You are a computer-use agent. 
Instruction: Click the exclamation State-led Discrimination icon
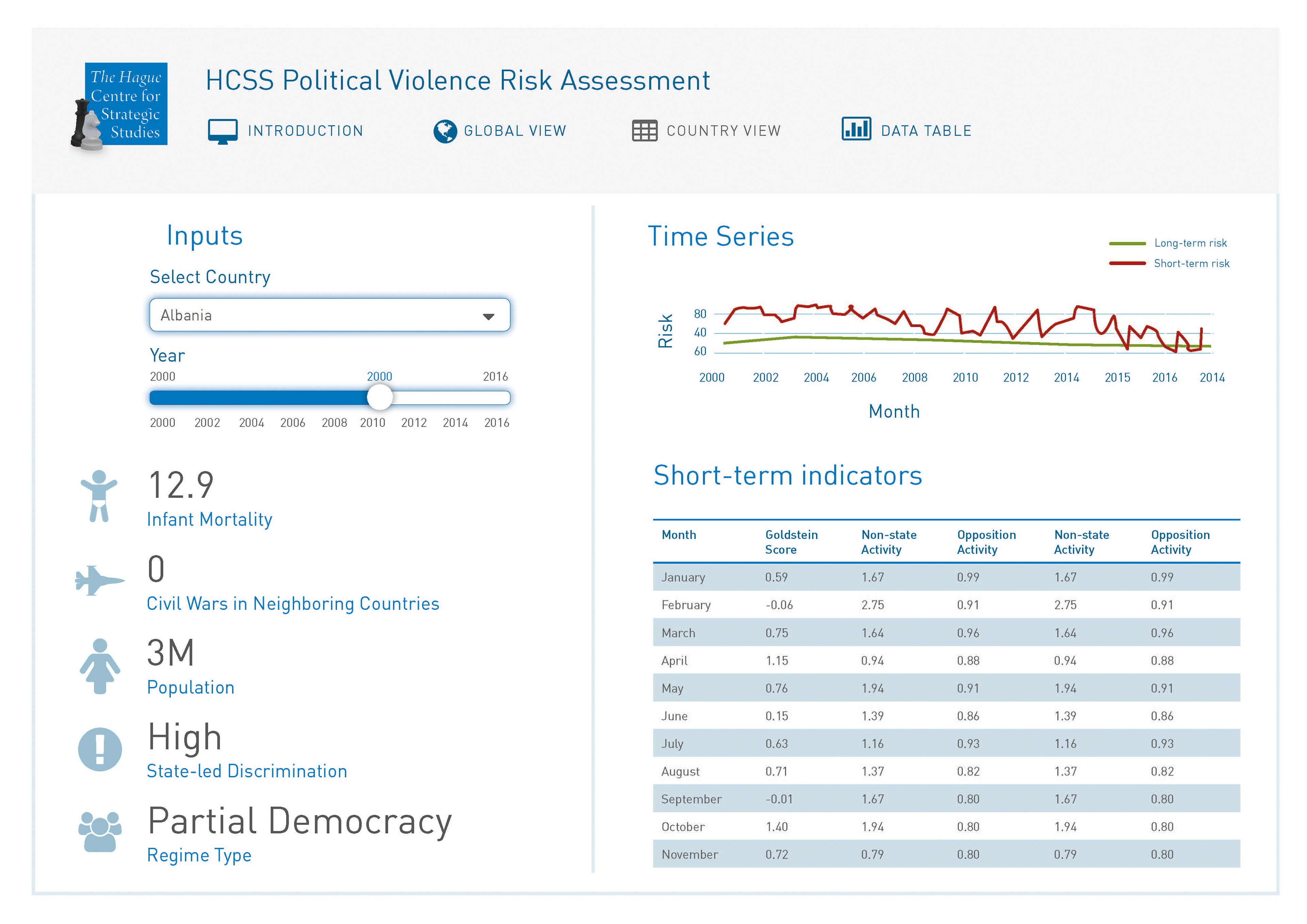click(100, 749)
